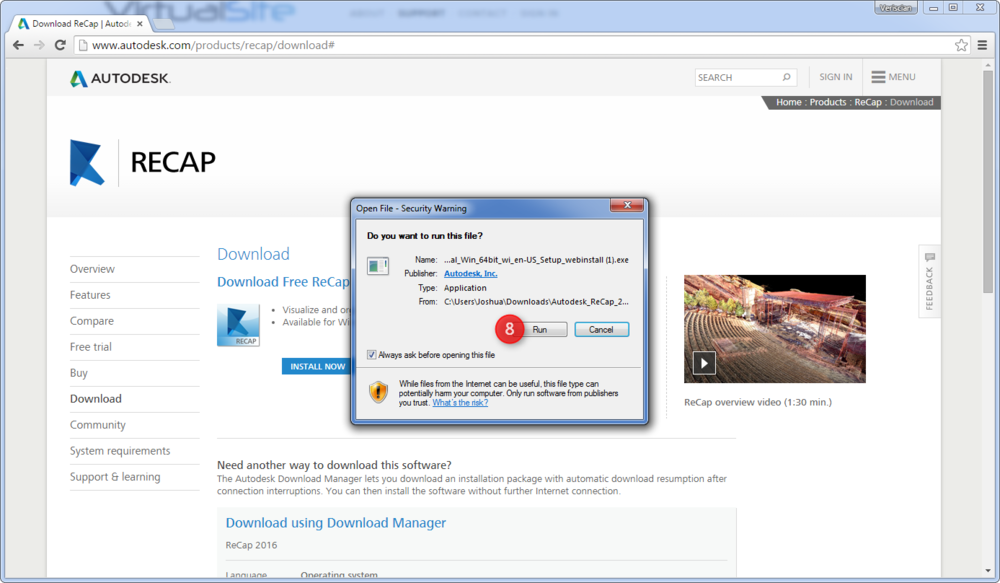Open the Compare sidebar item
Viewport: 1000px width, 583px height.
[92, 321]
